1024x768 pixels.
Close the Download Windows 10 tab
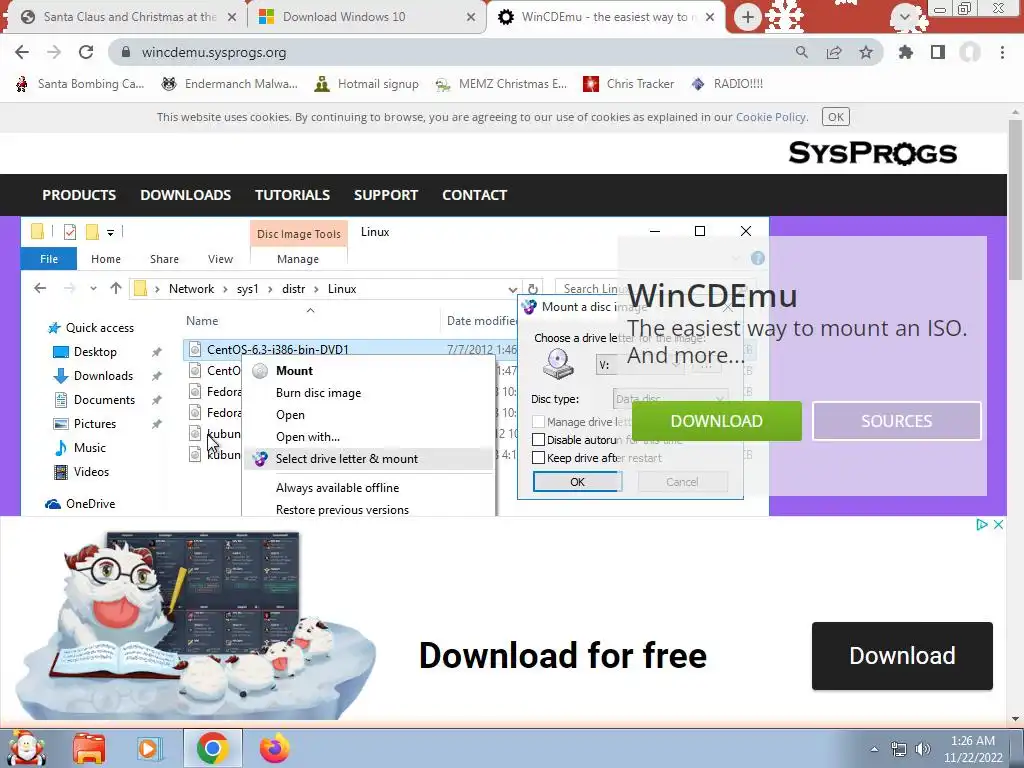pyautogui.click(x=471, y=17)
